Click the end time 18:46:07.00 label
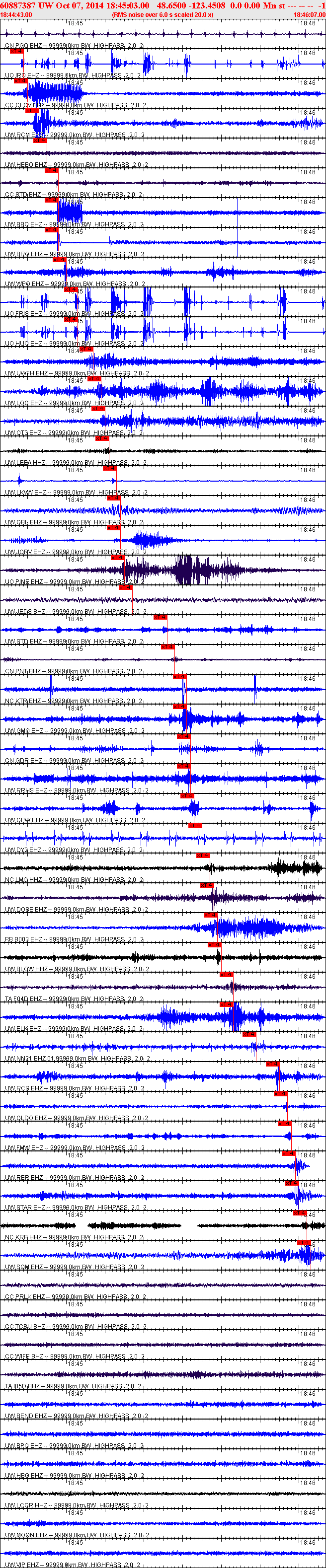The width and height of the screenshot is (326, 1568). pos(310,14)
